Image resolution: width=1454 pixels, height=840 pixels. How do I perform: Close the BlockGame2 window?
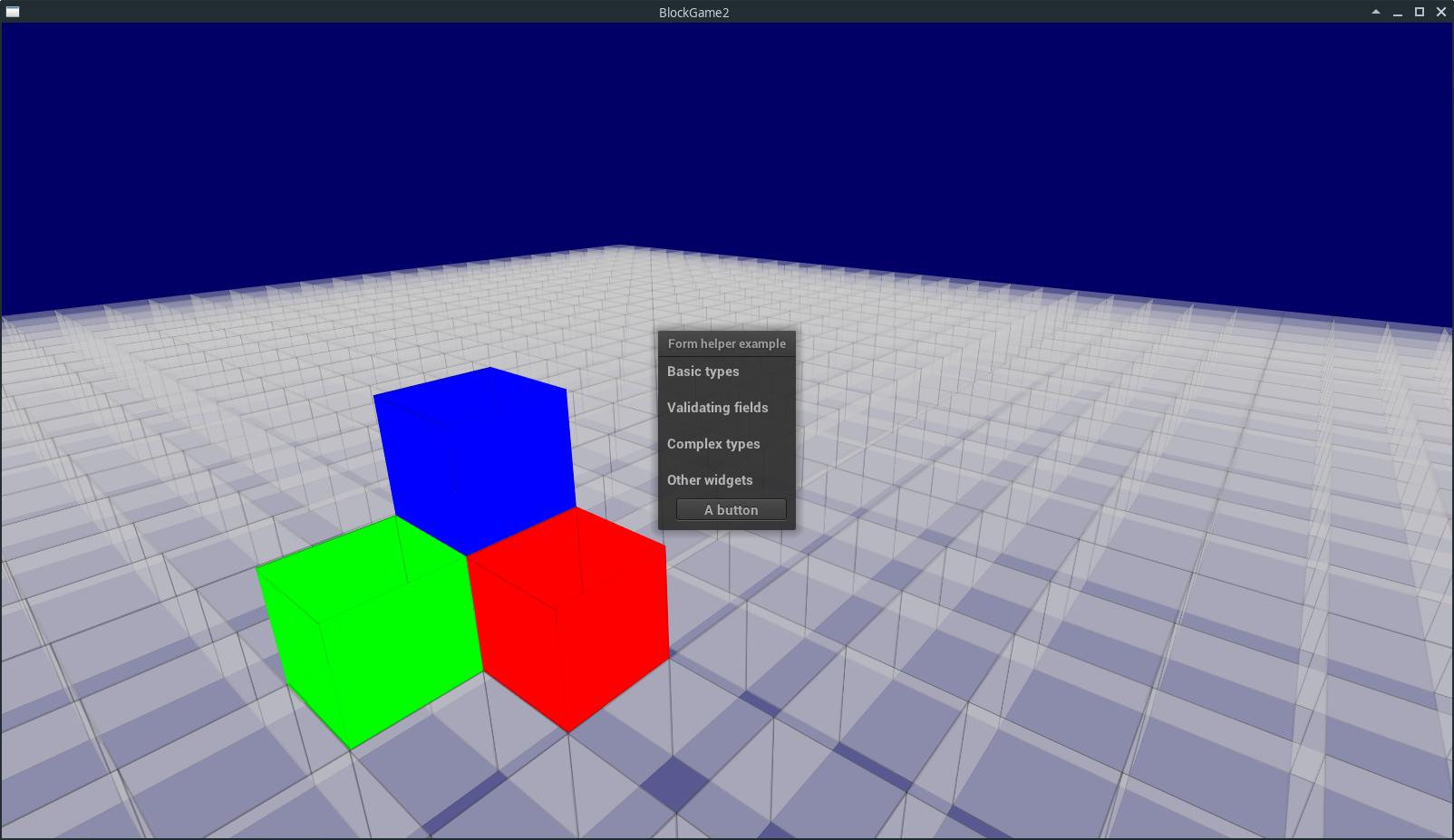click(1441, 12)
